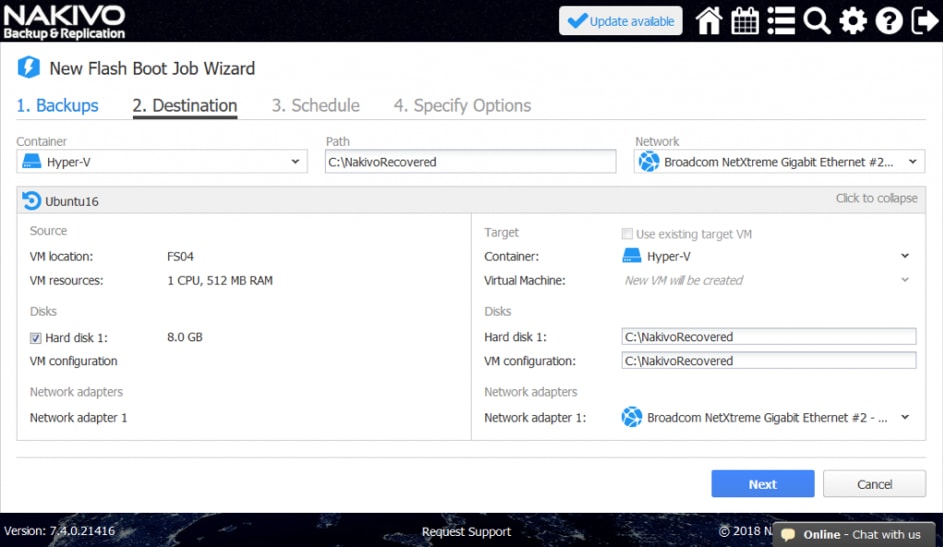Click the Cancel button

click(x=874, y=484)
